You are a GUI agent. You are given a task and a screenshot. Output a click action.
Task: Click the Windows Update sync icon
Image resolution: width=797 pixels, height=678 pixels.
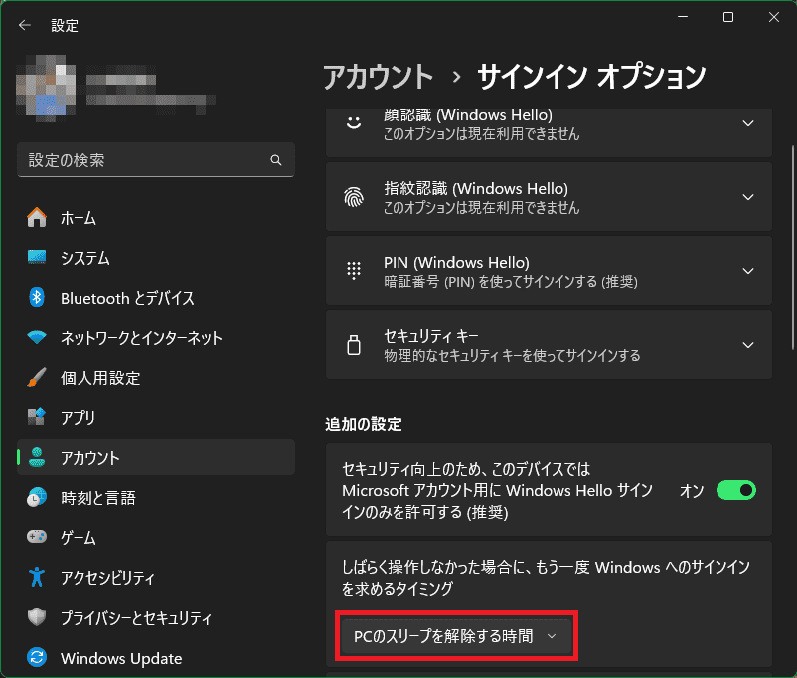pyautogui.click(x=37, y=658)
